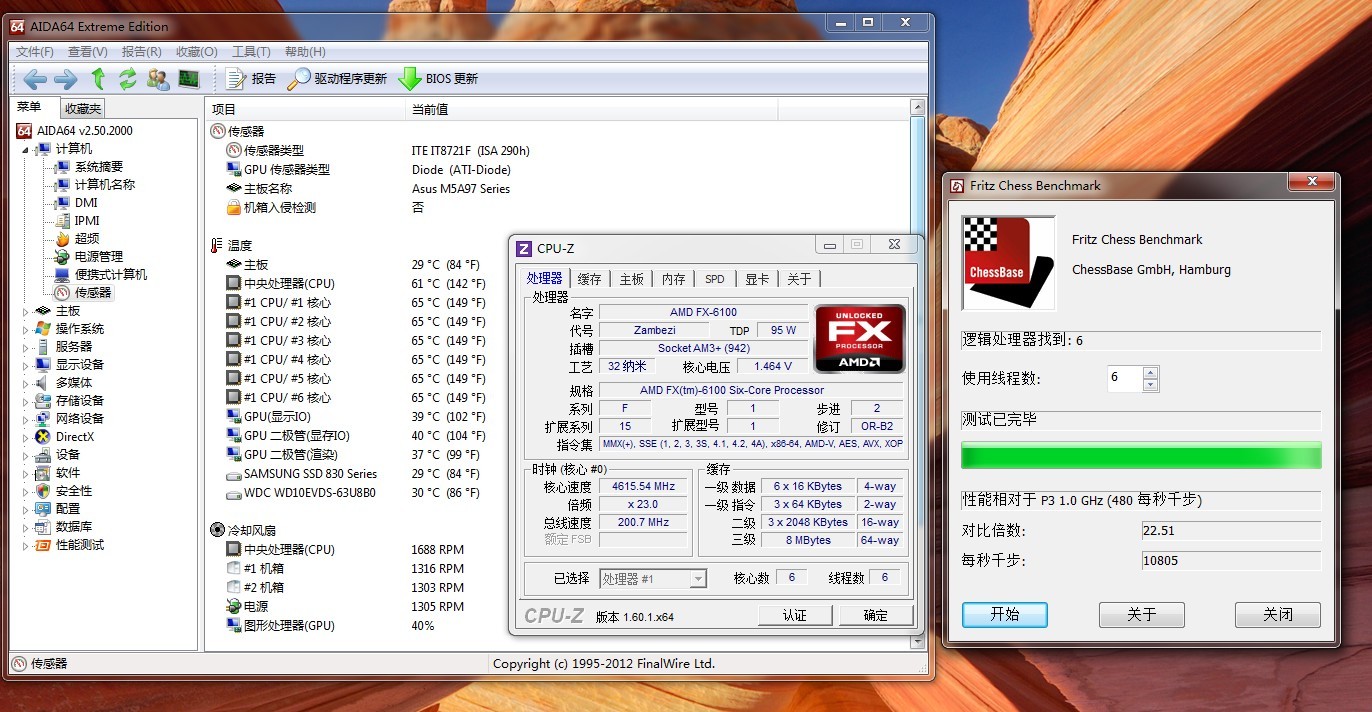Click the green Up arrow toolbar icon
Viewport: 1372px width, 712px height.
tap(98, 79)
